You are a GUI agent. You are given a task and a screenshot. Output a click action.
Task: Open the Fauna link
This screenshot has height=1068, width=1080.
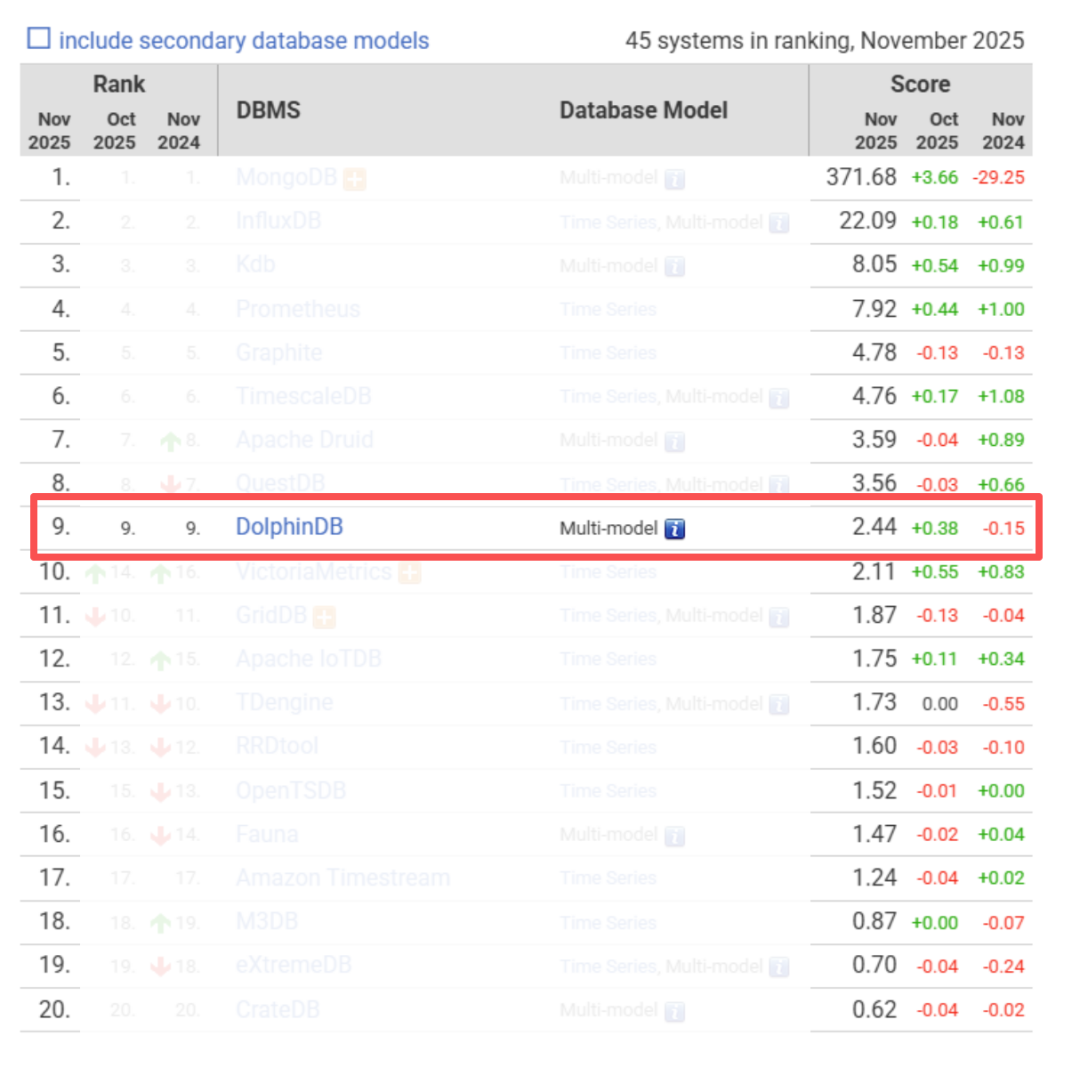click(x=267, y=835)
